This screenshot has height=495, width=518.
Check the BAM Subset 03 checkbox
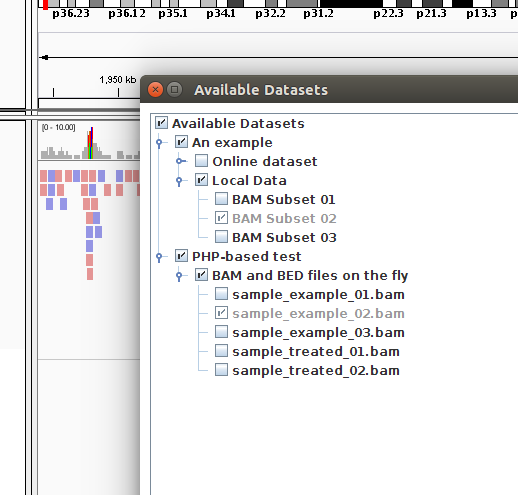(221, 237)
